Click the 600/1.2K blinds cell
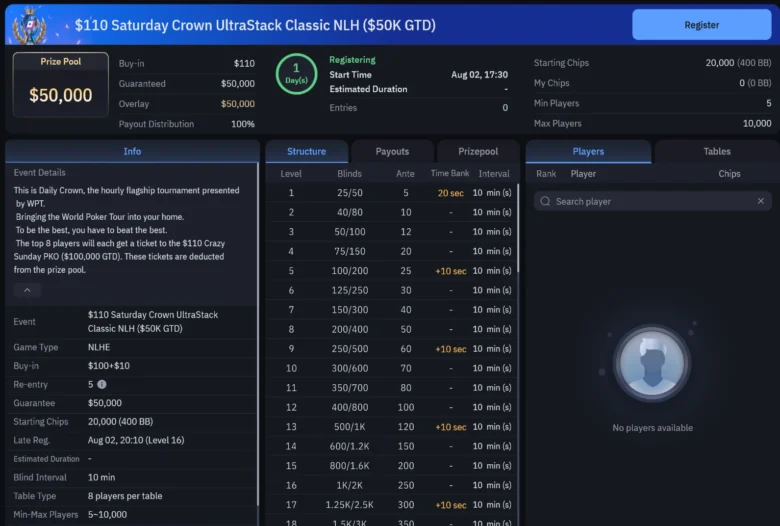The height and width of the screenshot is (526, 780). point(350,446)
